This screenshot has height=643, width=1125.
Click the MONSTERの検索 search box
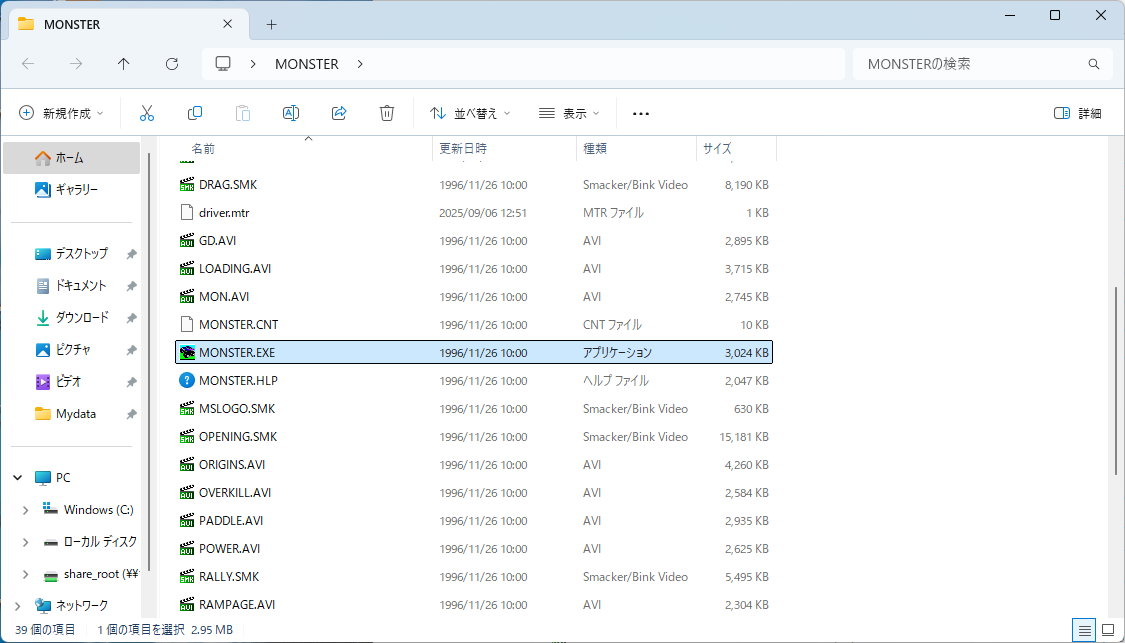point(970,64)
